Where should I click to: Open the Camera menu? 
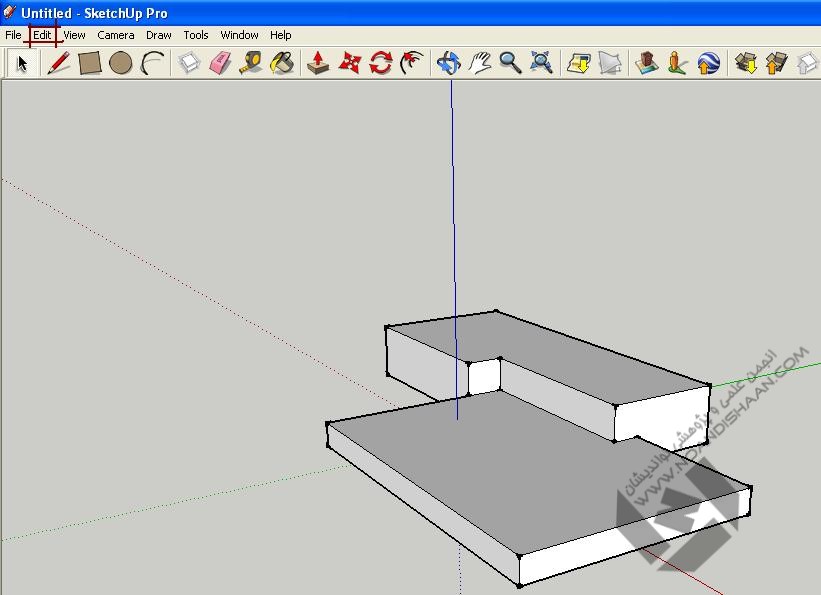pyautogui.click(x=116, y=35)
